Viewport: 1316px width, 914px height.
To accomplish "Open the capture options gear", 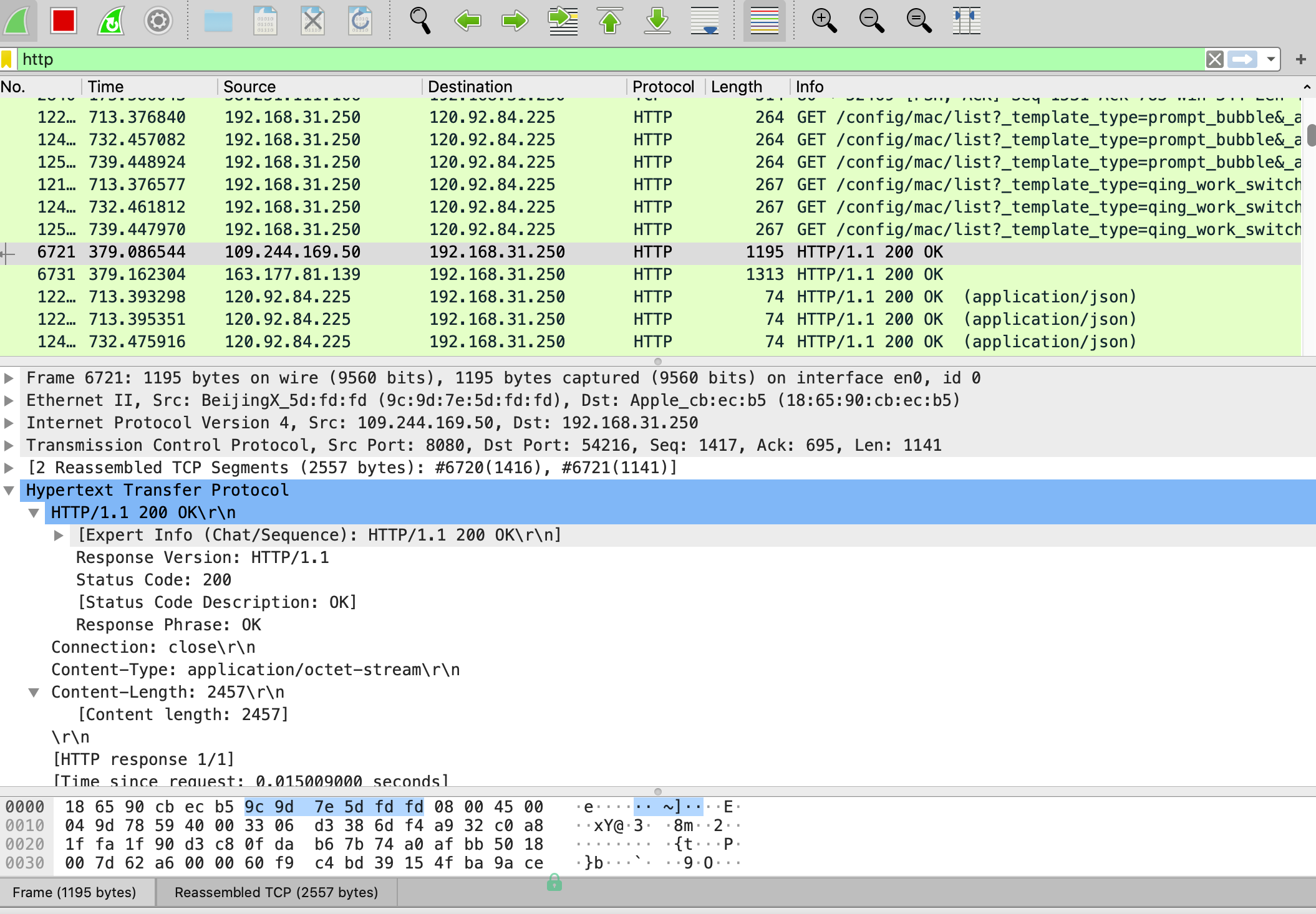I will point(158,21).
